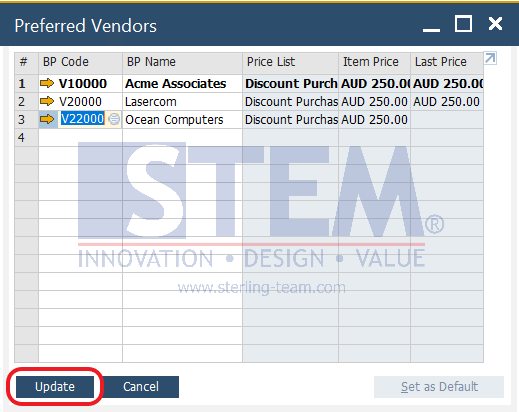Click the Last Price column header
519x412 pixels.
(447, 62)
